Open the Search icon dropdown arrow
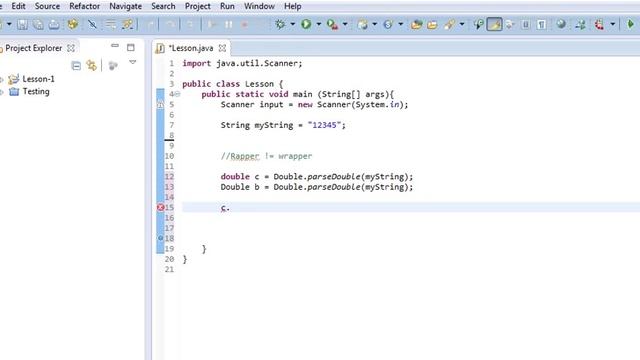The height and width of the screenshot is (360, 640). click(x=462, y=24)
